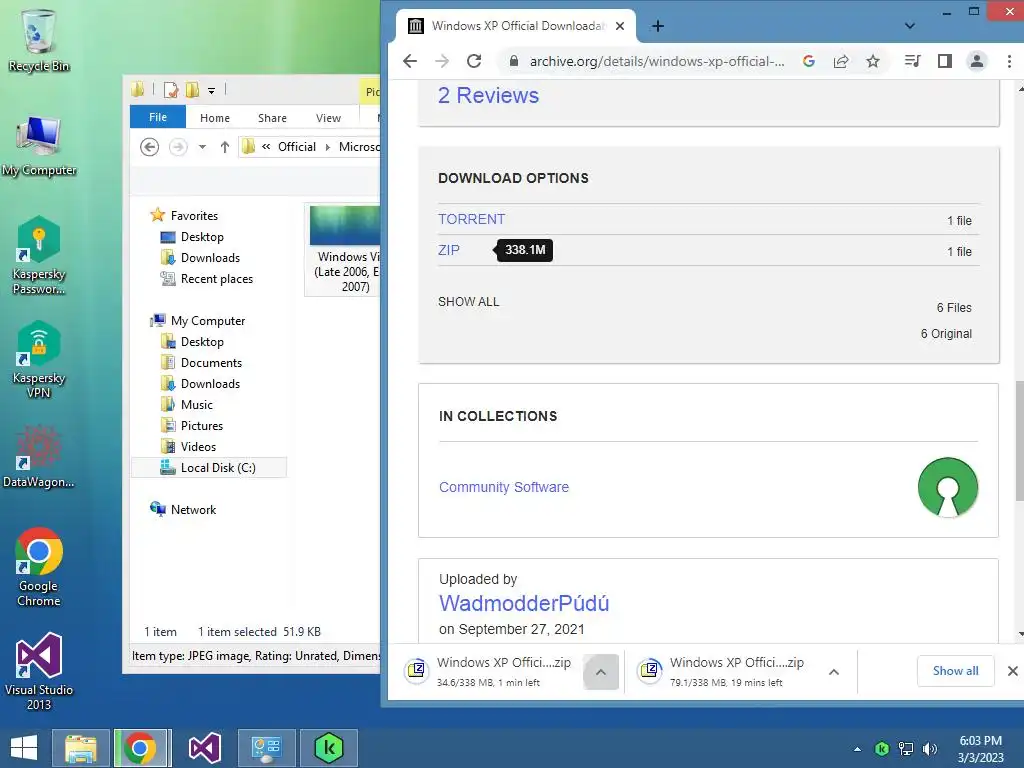Launch Kaspersky Password Manager desktop shortcut

pos(39,255)
